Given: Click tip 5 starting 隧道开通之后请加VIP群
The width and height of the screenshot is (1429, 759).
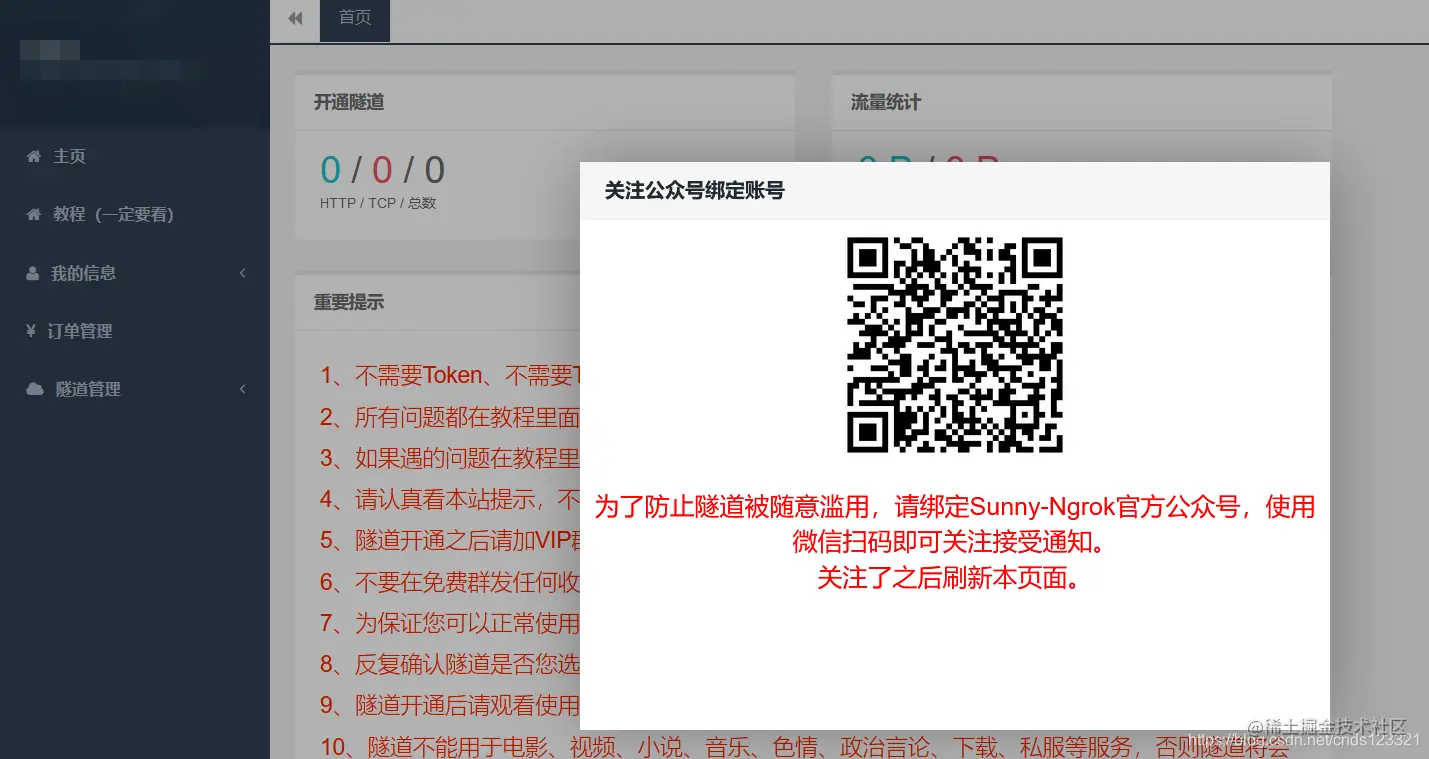Looking at the screenshot, I should 450,540.
